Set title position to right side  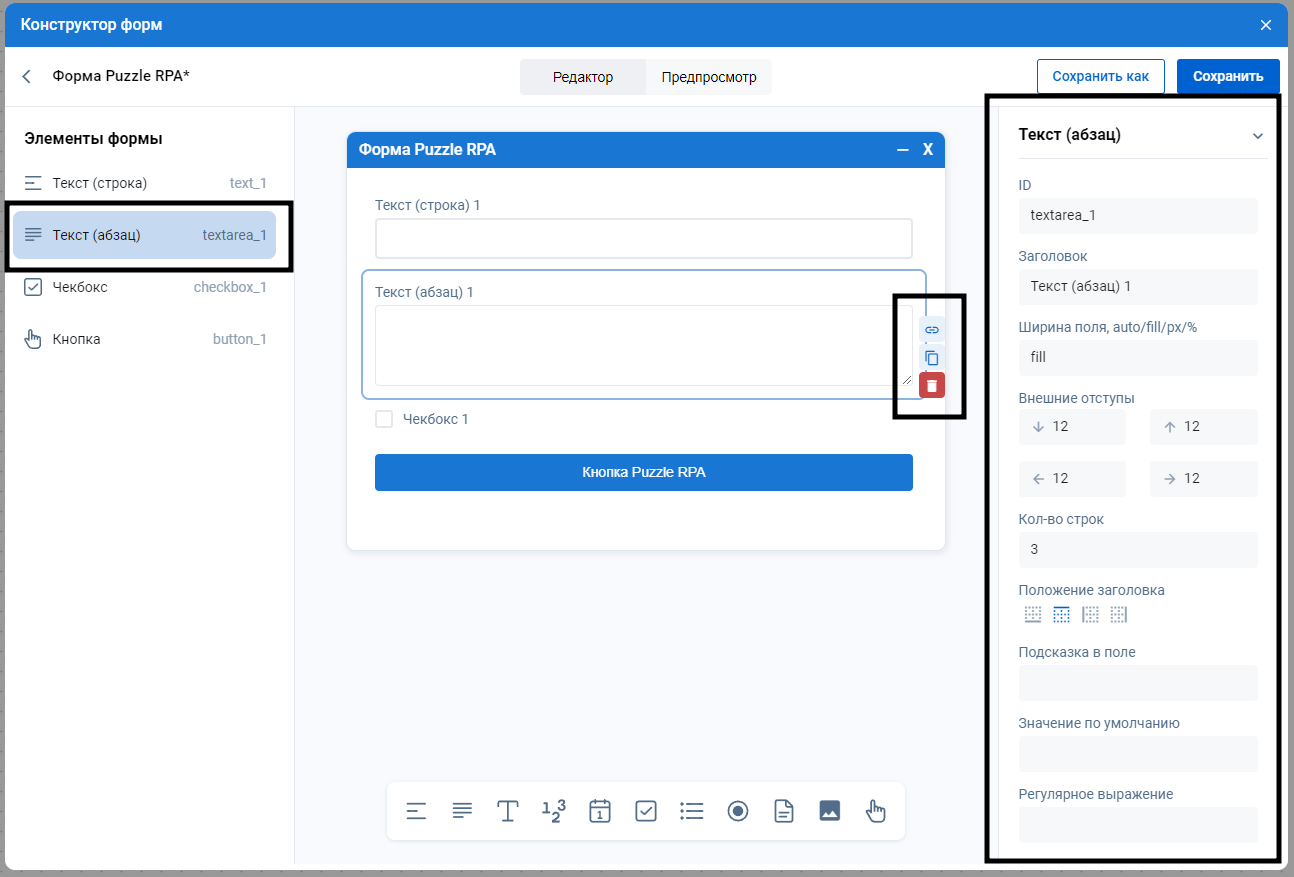pos(1118,615)
